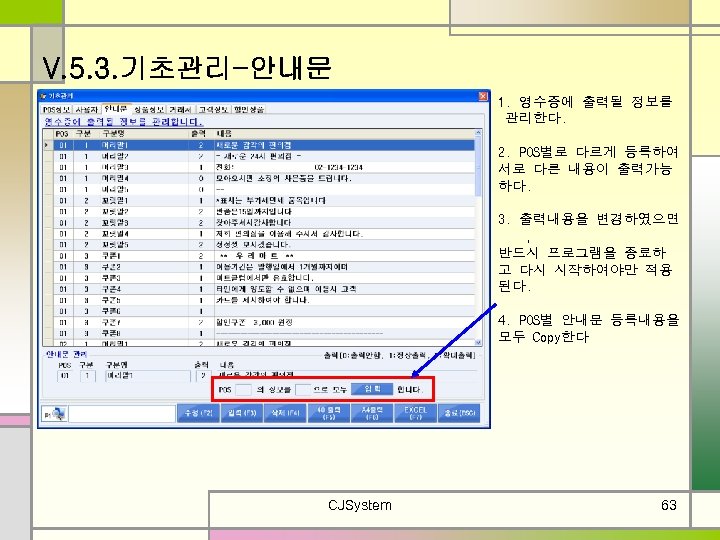Click the 구분 field under 안내문 관리
The height and width of the screenshot is (540, 720).
(87, 376)
